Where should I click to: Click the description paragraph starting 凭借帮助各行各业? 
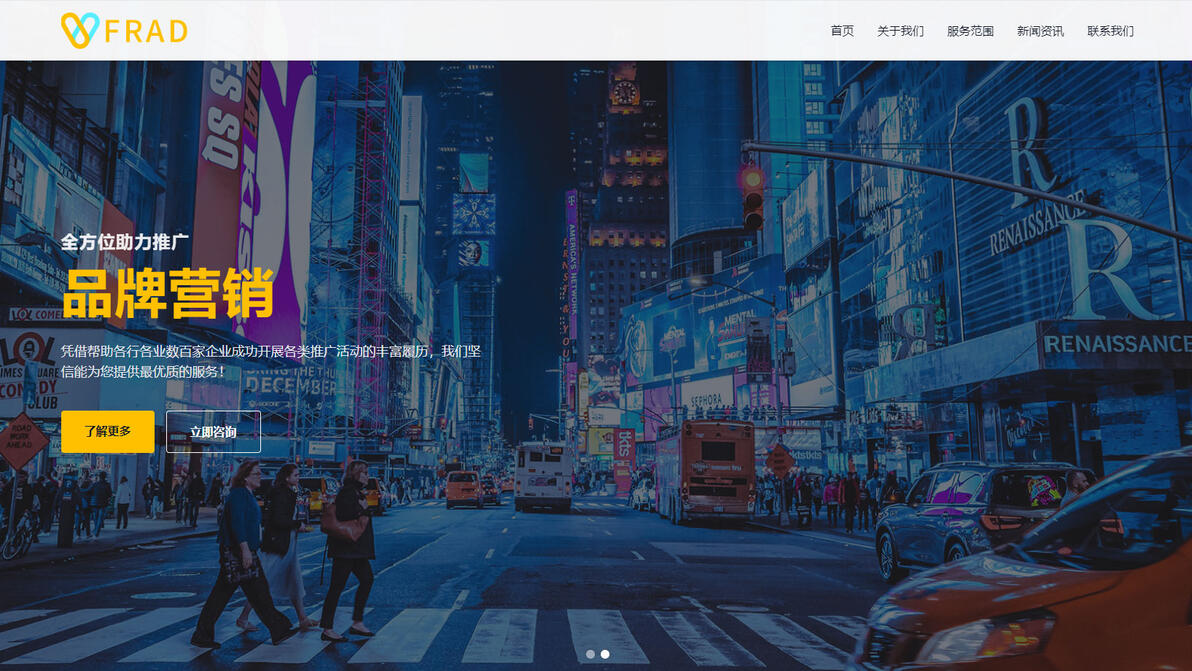coord(271,361)
